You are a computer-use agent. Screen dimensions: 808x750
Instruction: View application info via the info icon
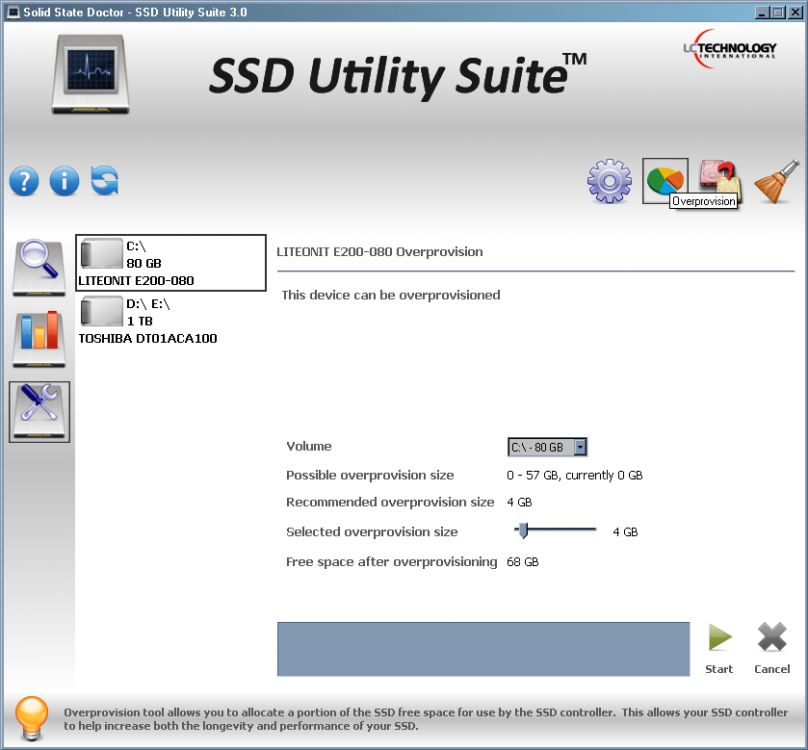pos(63,181)
